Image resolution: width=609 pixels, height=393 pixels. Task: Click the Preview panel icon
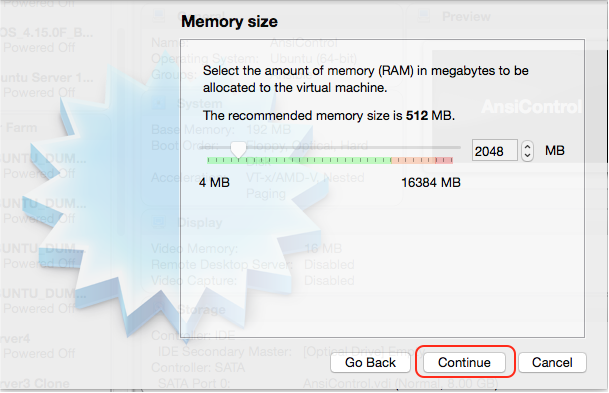pyautogui.click(x=423, y=16)
